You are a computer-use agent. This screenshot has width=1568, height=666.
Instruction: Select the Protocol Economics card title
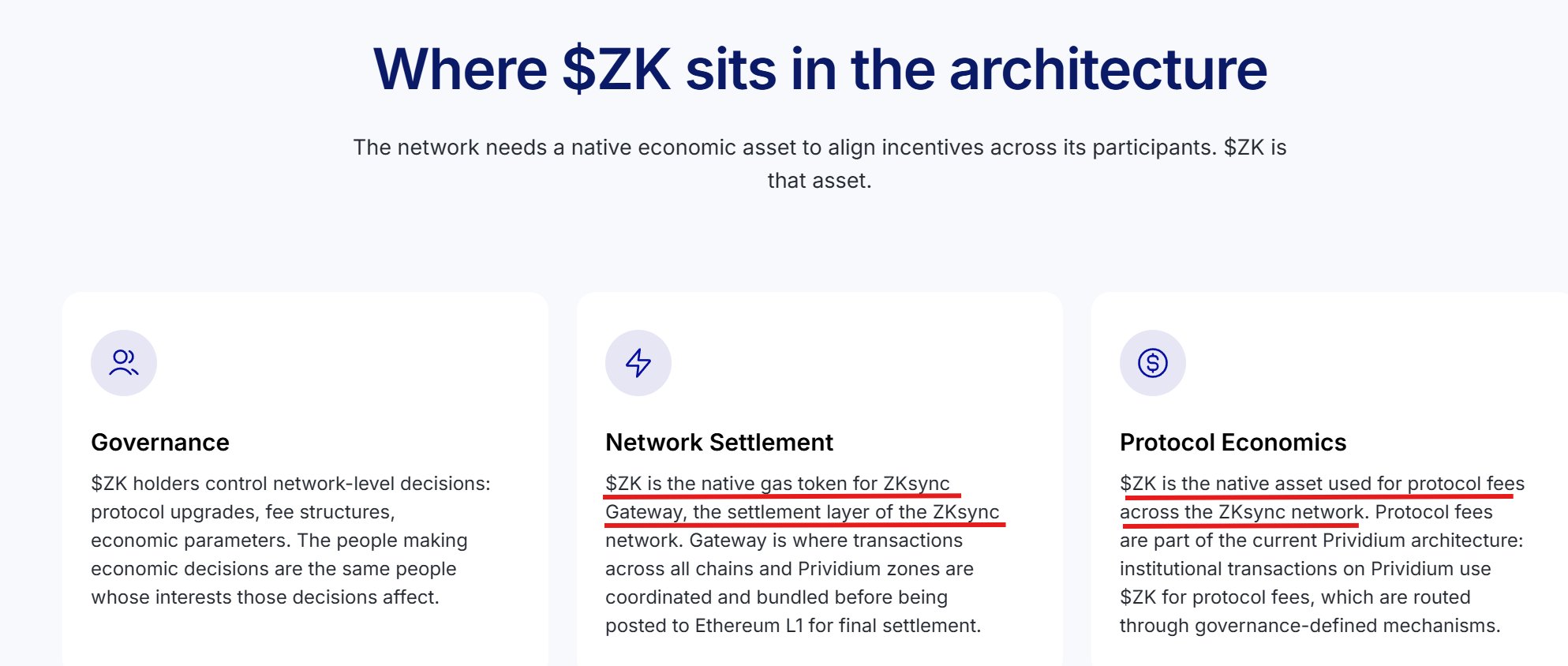coord(1233,443)
